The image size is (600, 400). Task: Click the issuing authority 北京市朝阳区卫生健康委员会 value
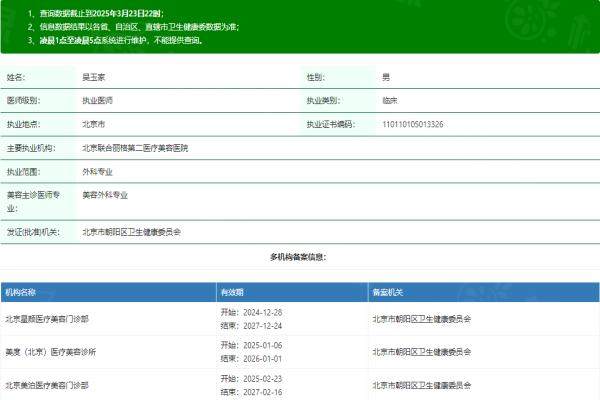pyautogui.click(x=131, y=231)
